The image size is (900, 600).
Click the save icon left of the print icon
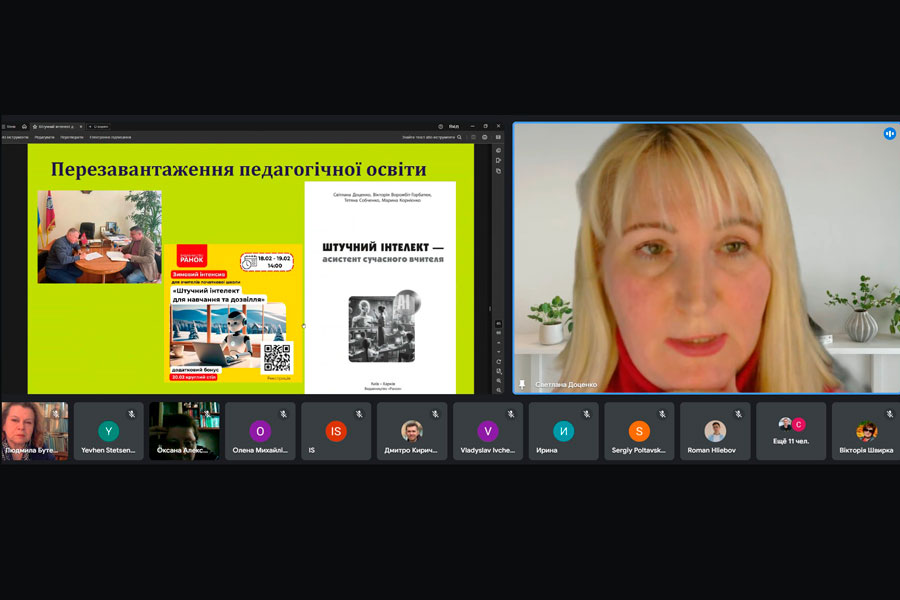pyautogui.click(x=474, y=137)
